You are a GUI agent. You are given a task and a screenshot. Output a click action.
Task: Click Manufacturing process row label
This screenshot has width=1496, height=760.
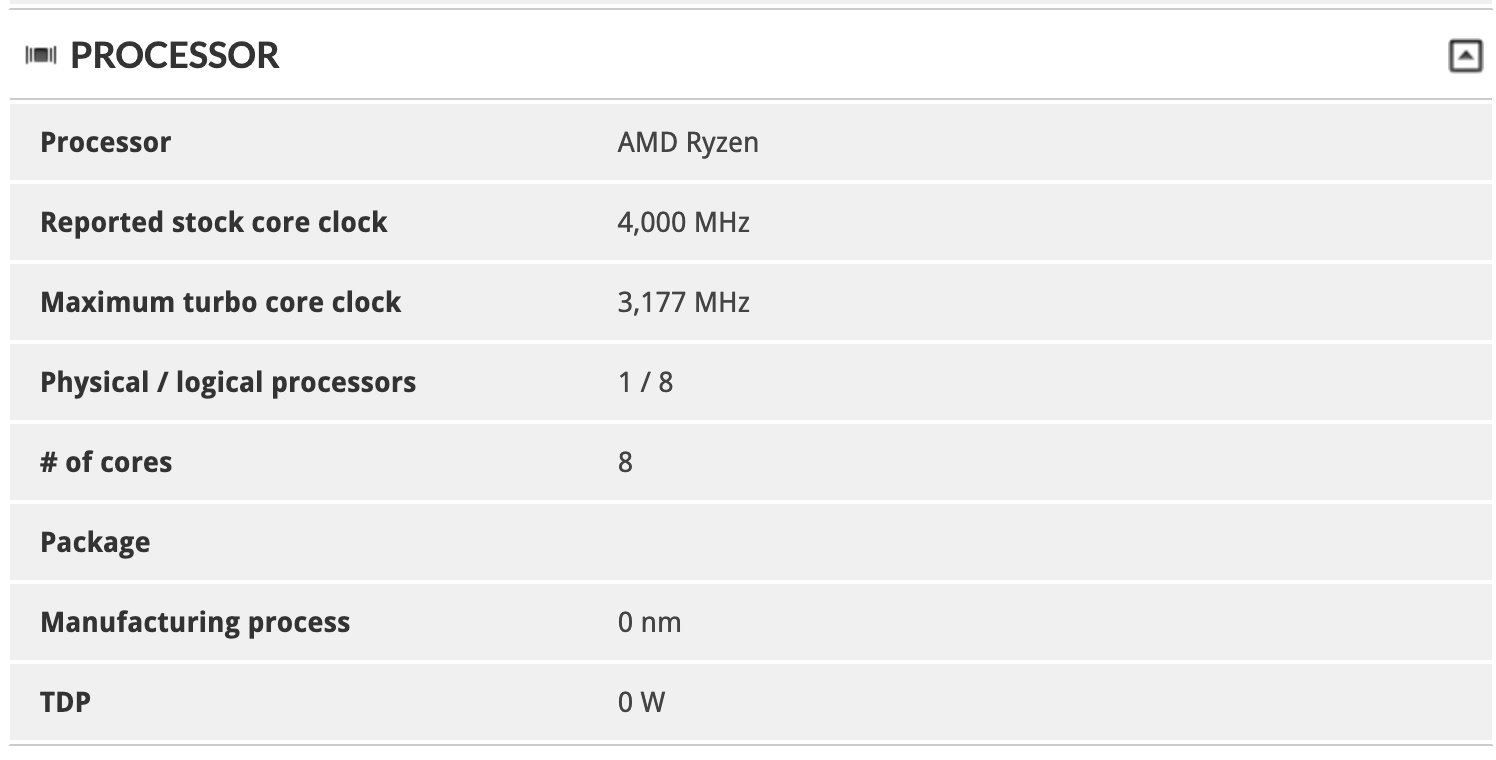pyautogui.click(x=195, y=622)
